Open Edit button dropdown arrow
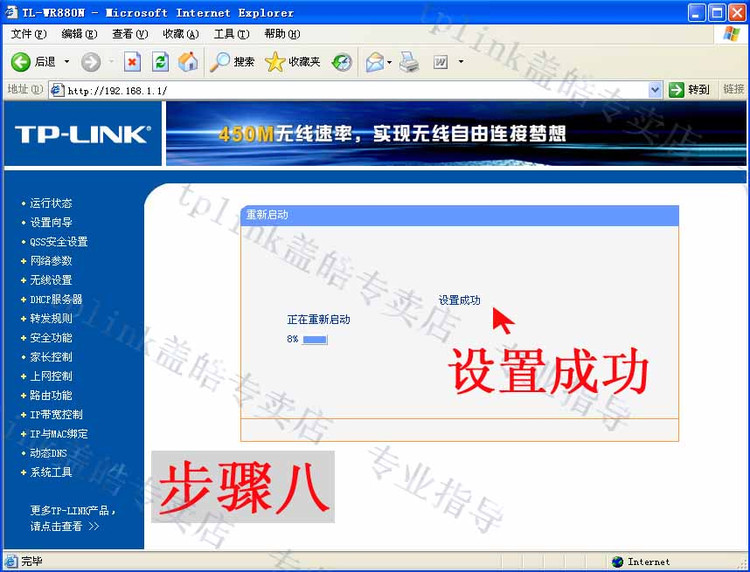This screenshot has height=572, width=750. click(x=461, y=62)
